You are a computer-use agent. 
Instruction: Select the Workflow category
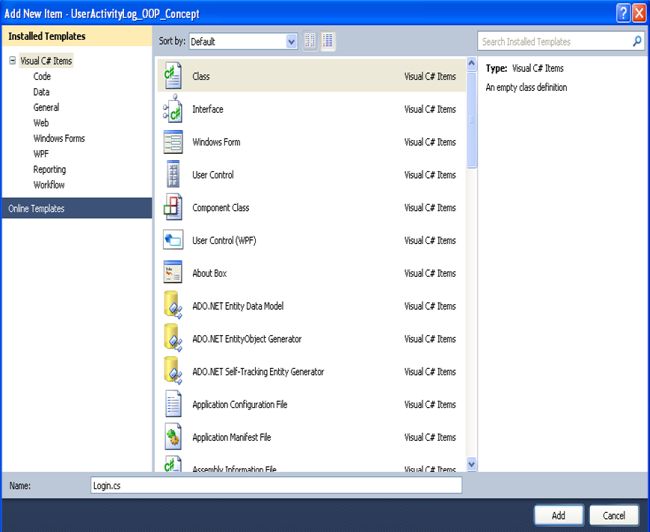(49, 185)
